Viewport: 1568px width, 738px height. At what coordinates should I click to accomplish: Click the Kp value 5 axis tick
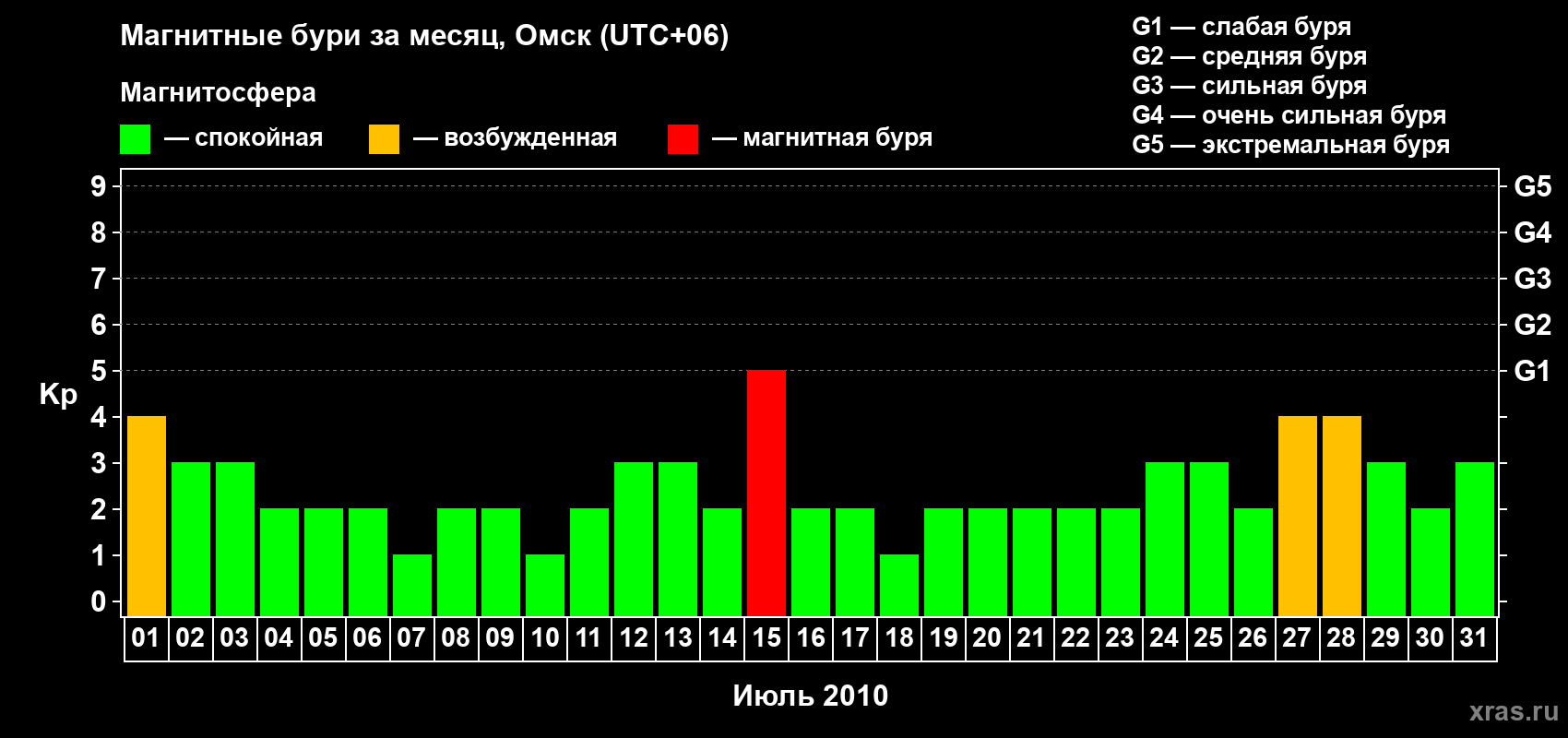coord(99,371)
